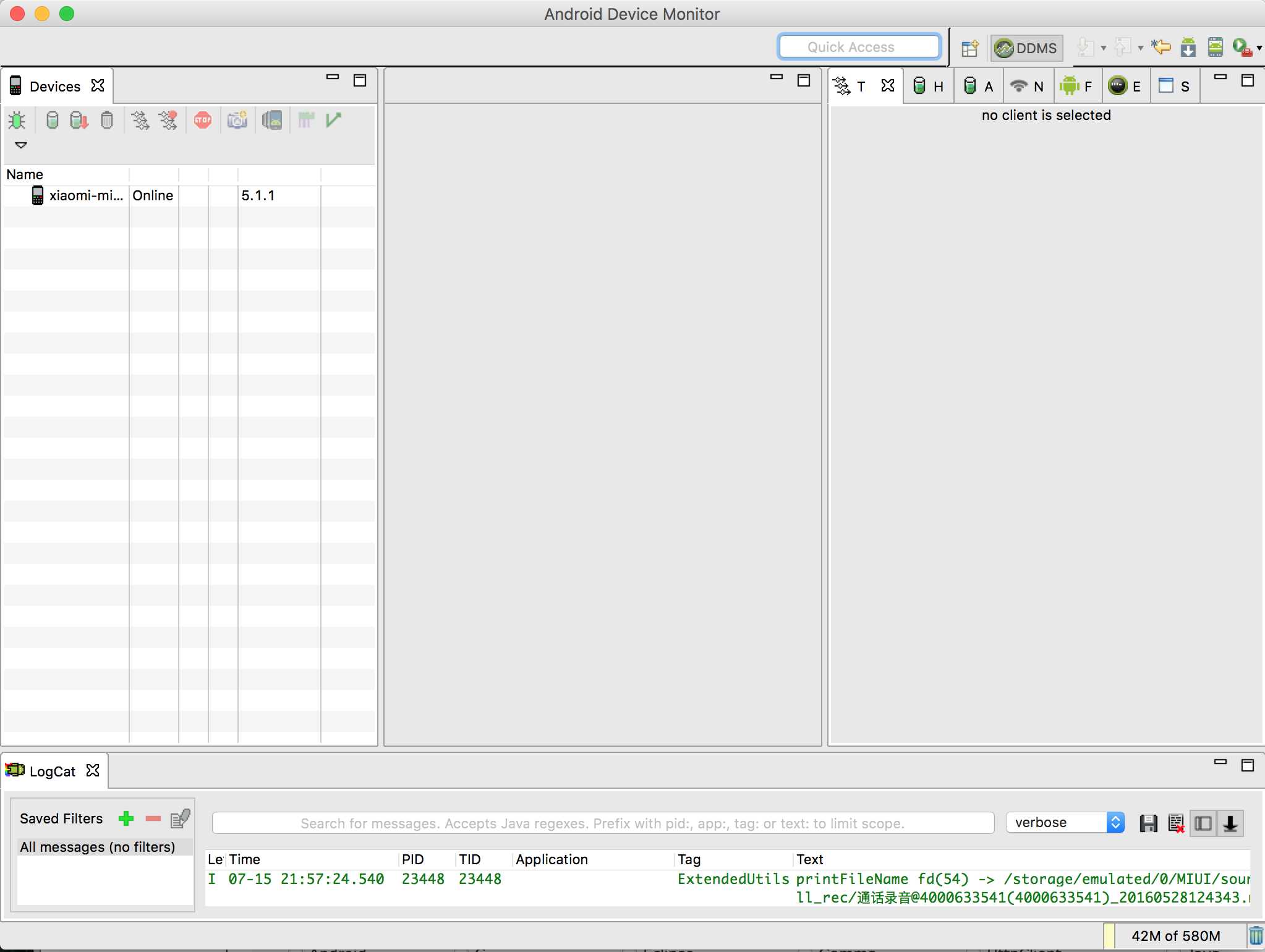1265x952 pixels.
Task: Click the red Stop Process icon
Action: tap(203, 120)
